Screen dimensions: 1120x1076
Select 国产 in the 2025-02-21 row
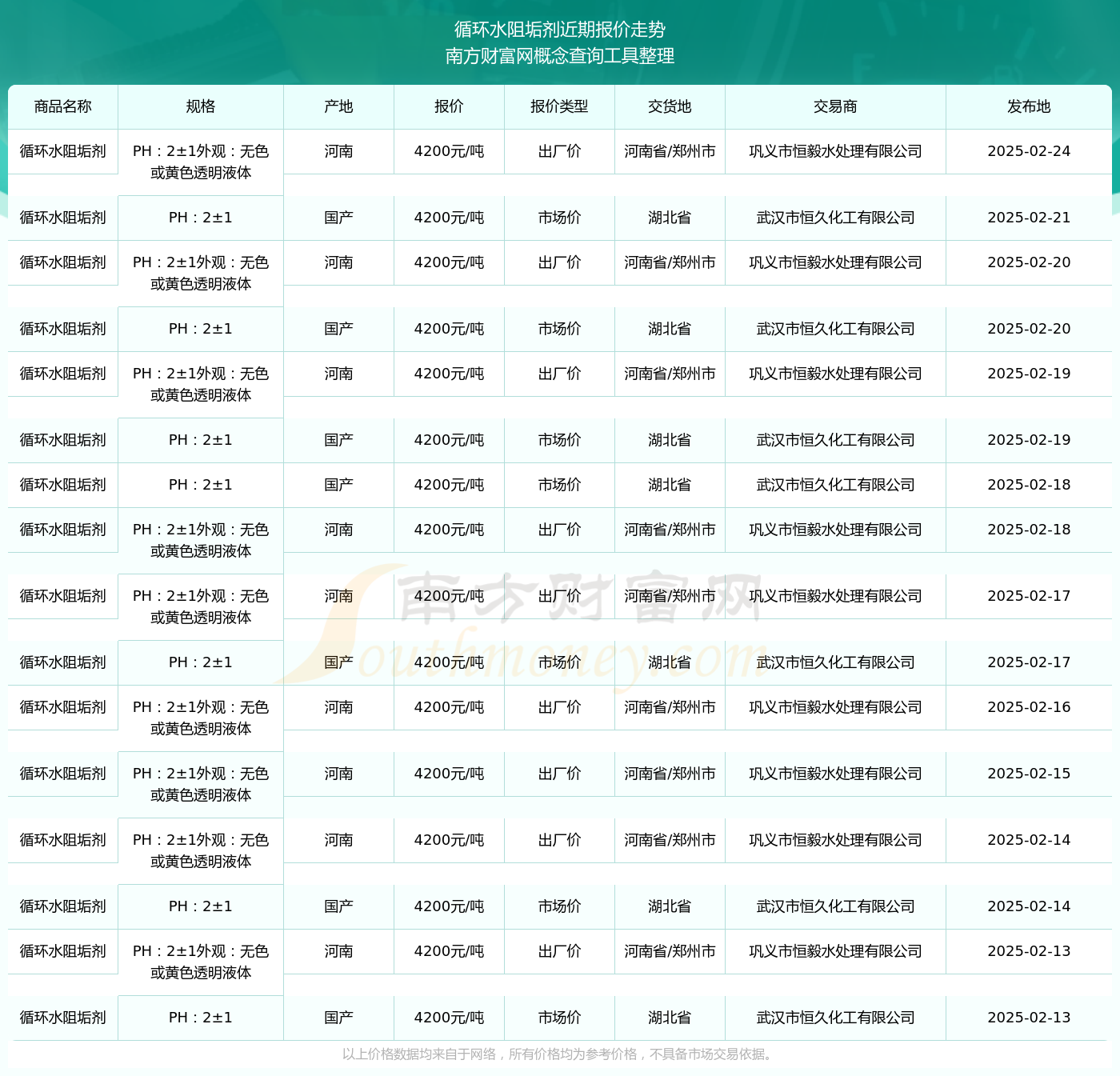point(338,218)
